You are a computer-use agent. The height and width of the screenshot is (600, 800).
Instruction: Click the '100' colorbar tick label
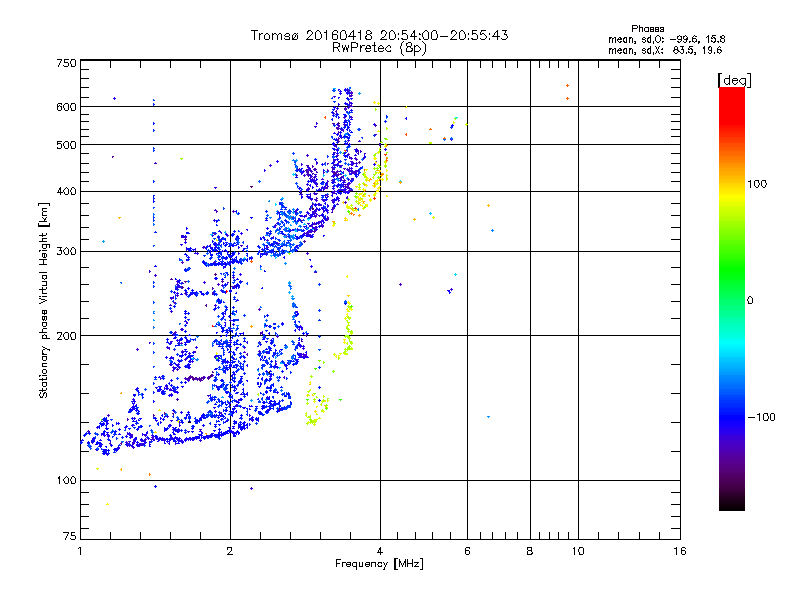point(757,184)
